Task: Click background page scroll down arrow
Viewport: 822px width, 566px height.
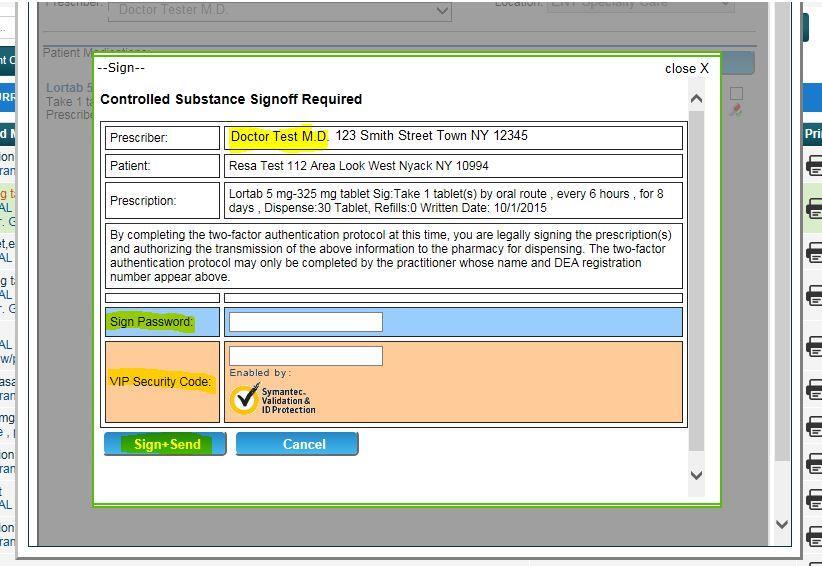Action: (x=782, y=524)
